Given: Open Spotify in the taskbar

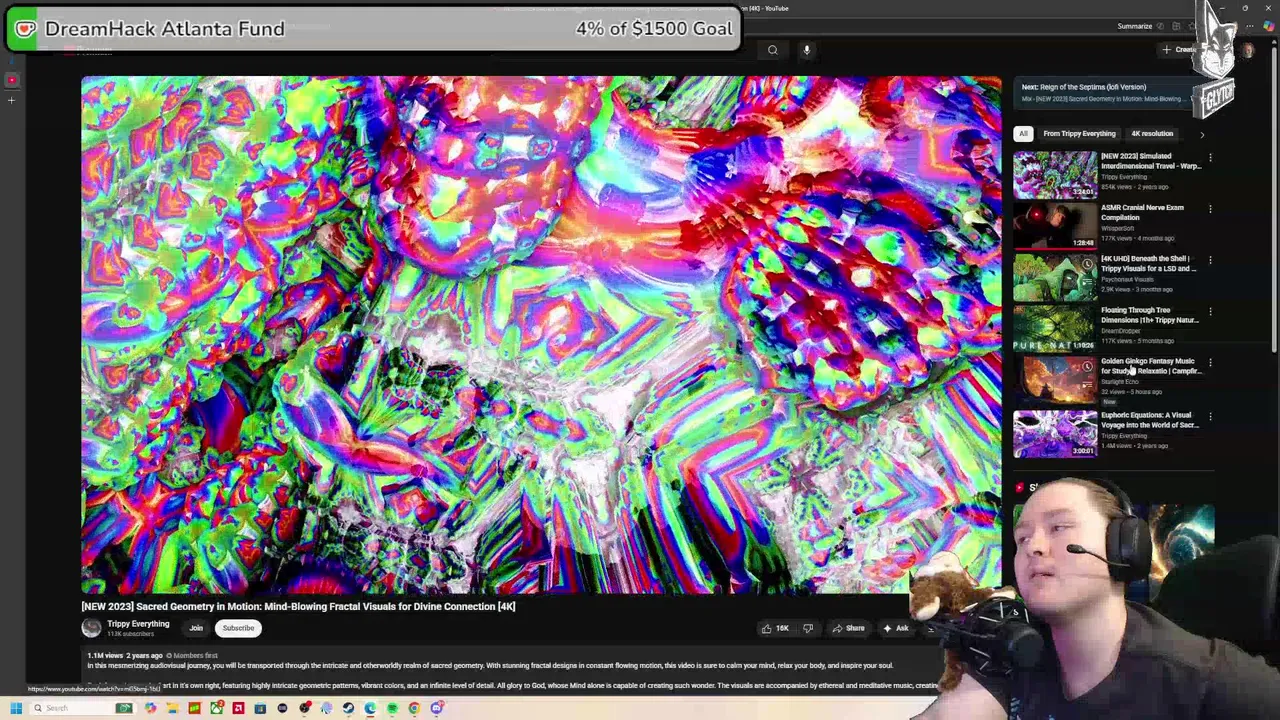Looking at the screenshot, I should coord(392,708).
